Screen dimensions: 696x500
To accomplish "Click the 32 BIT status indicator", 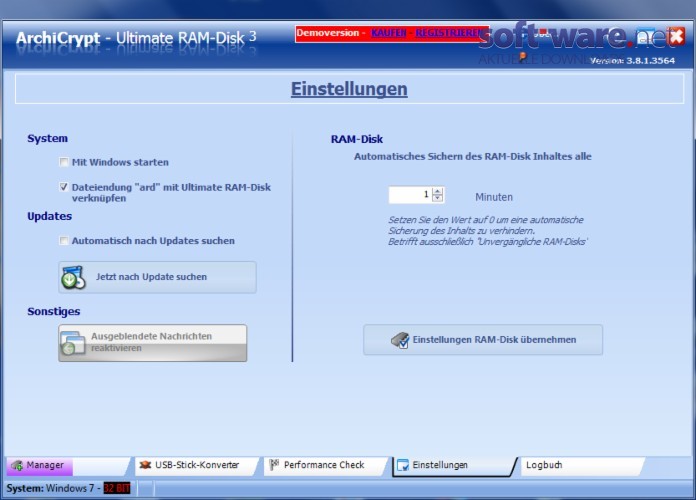I will [x=117, y=488].
